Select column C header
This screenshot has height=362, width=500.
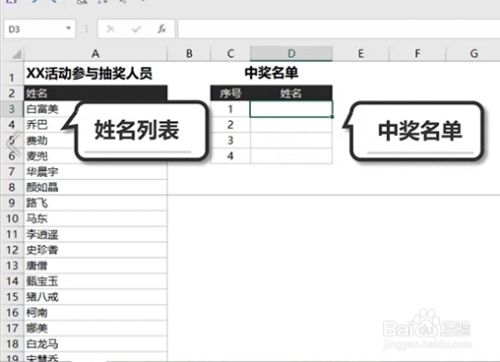[230, 54]
